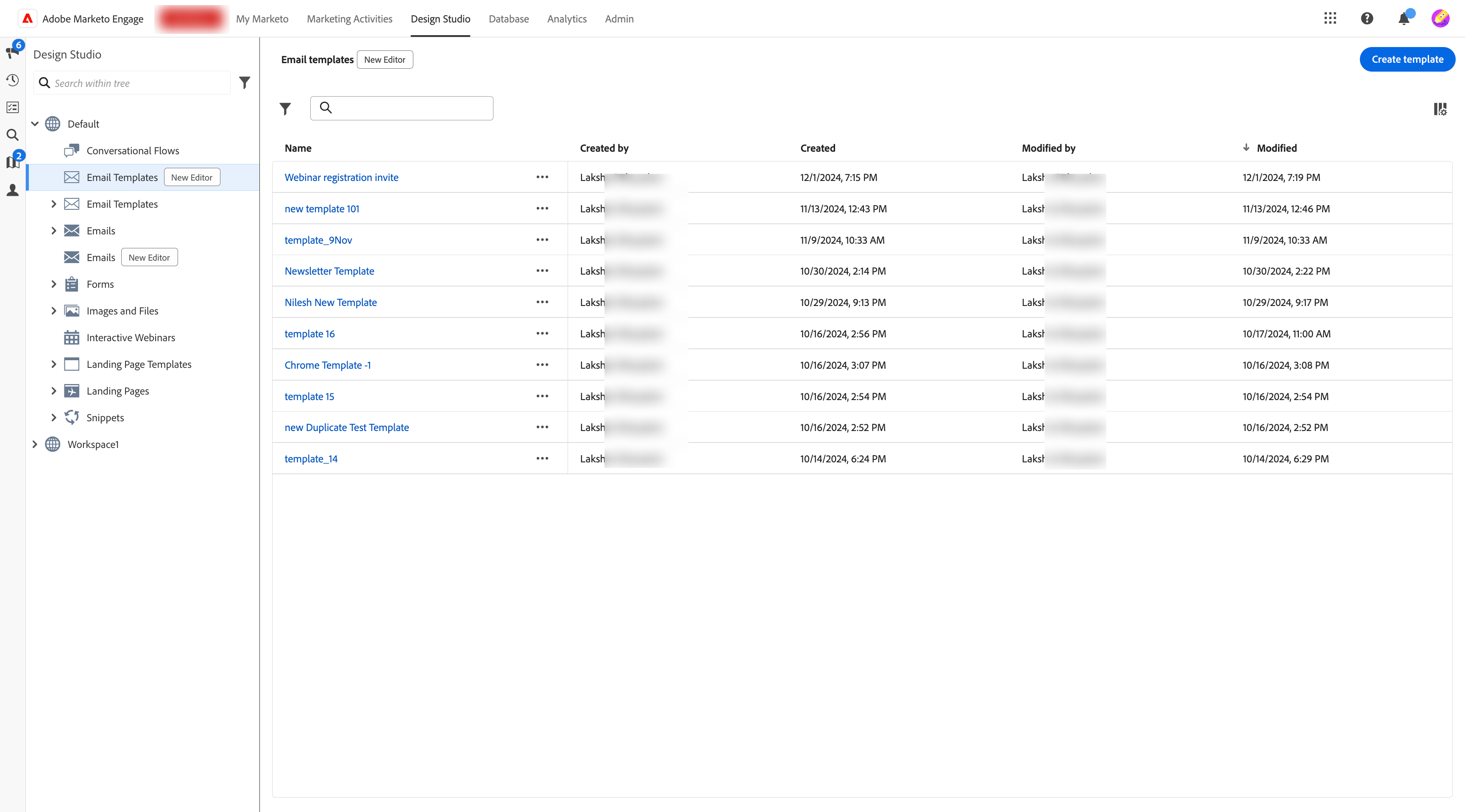The image size is (1465, 812).
Task: Toggle the filter funnel beside the tree search
Action: click(x=245, y=82)
